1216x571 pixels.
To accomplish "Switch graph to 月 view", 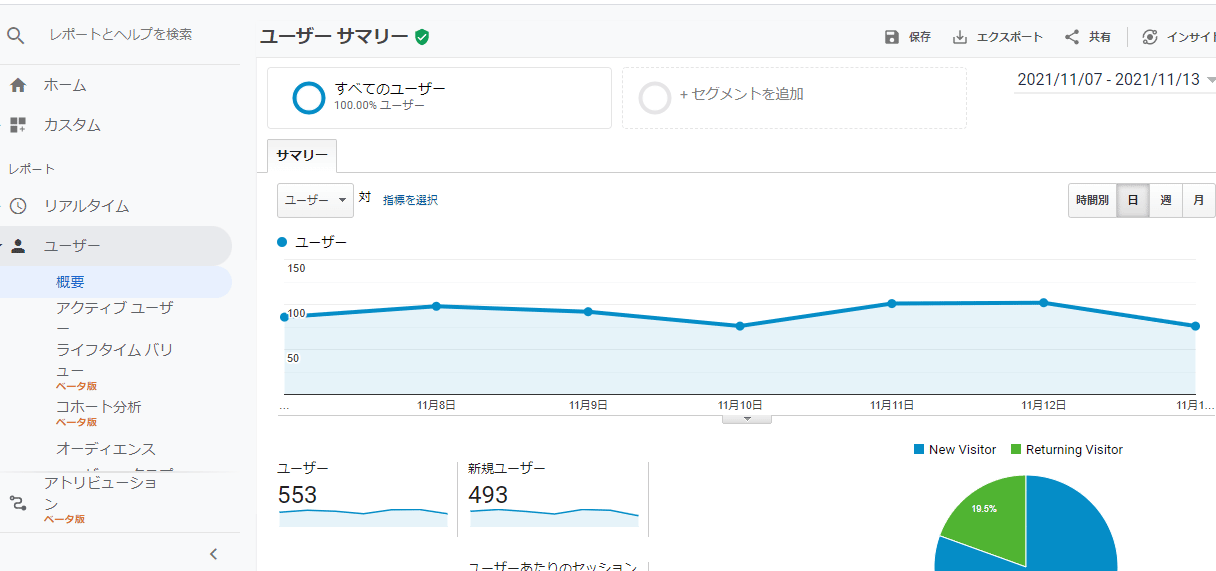I will (x=1198, y=200).
